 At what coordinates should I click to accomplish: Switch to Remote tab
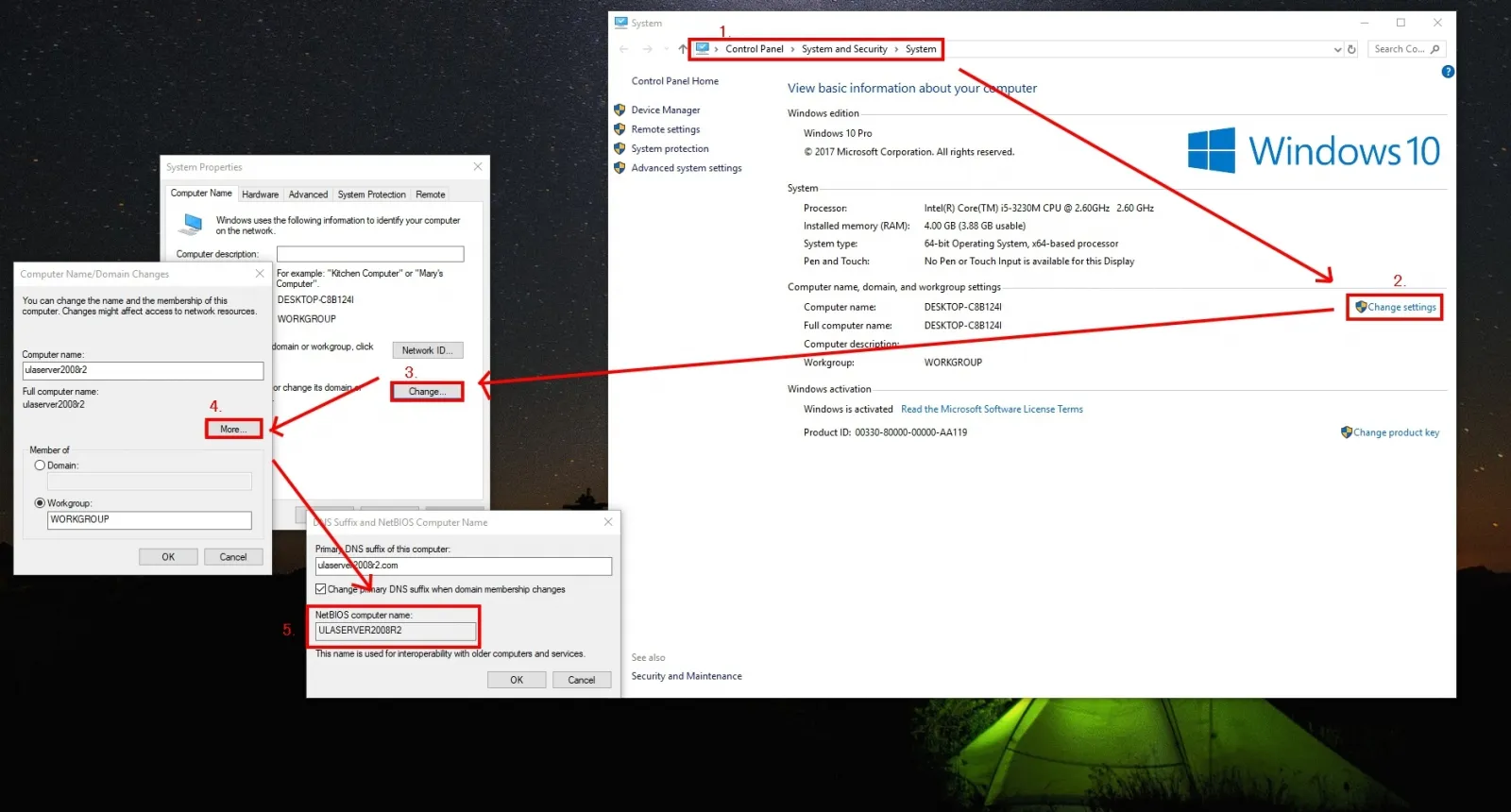point(431,195)
